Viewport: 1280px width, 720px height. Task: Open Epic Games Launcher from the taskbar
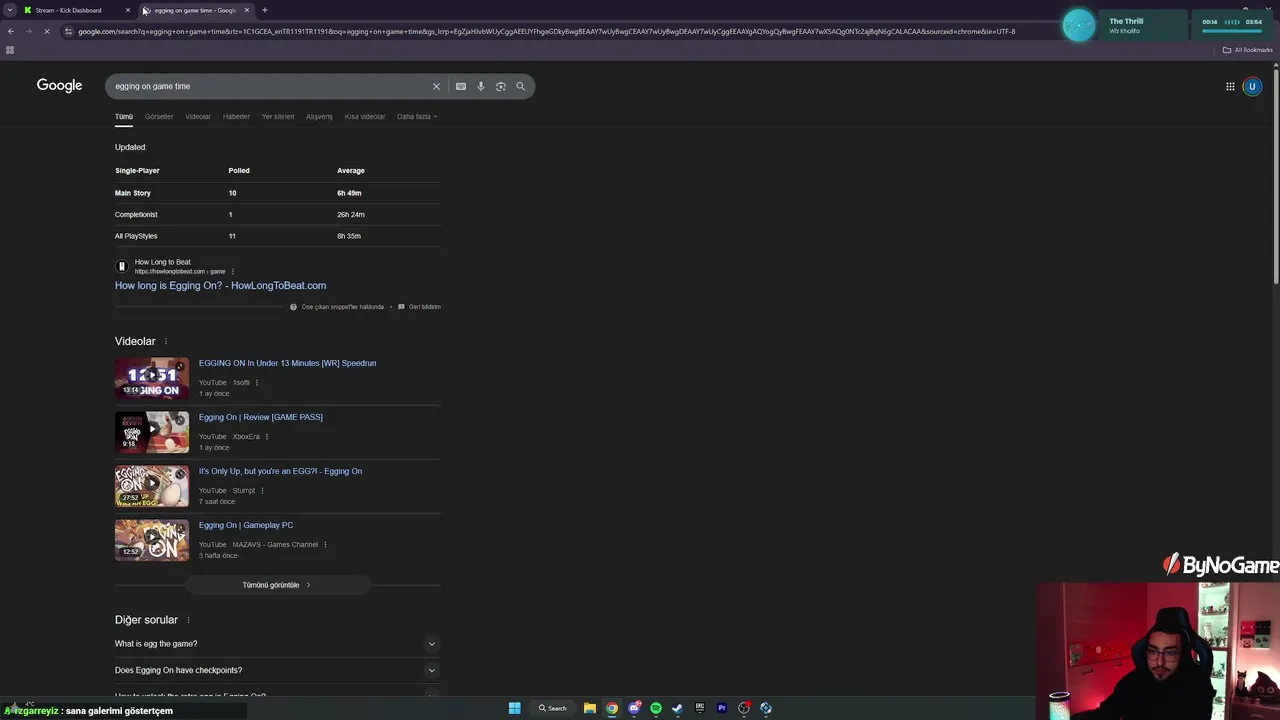(700, 708)
